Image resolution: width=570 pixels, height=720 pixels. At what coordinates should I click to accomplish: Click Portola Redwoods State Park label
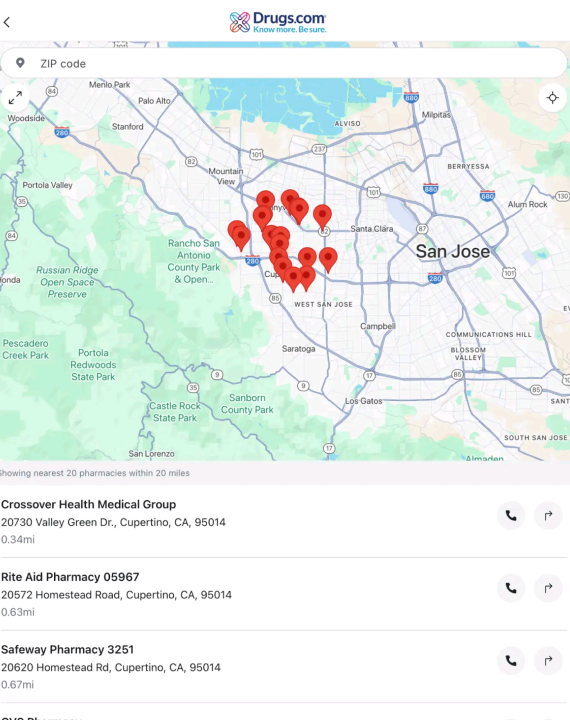tap(93, 365)
